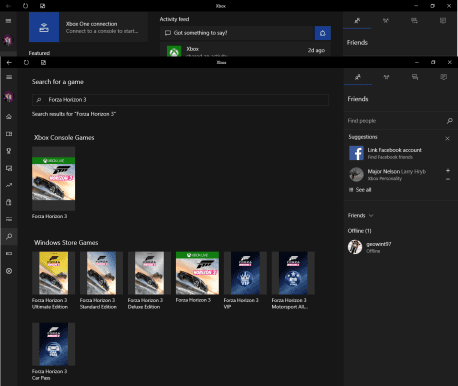Viewport: 458px width, 386px height.
Task: Select the Activity alerts tab in the front window
Action: (x=443, y=77)
